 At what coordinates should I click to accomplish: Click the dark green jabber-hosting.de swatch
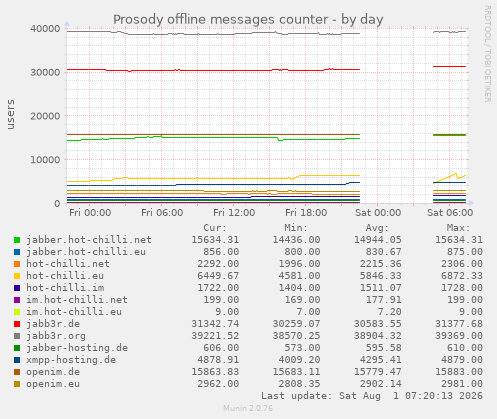coord(17,348)
